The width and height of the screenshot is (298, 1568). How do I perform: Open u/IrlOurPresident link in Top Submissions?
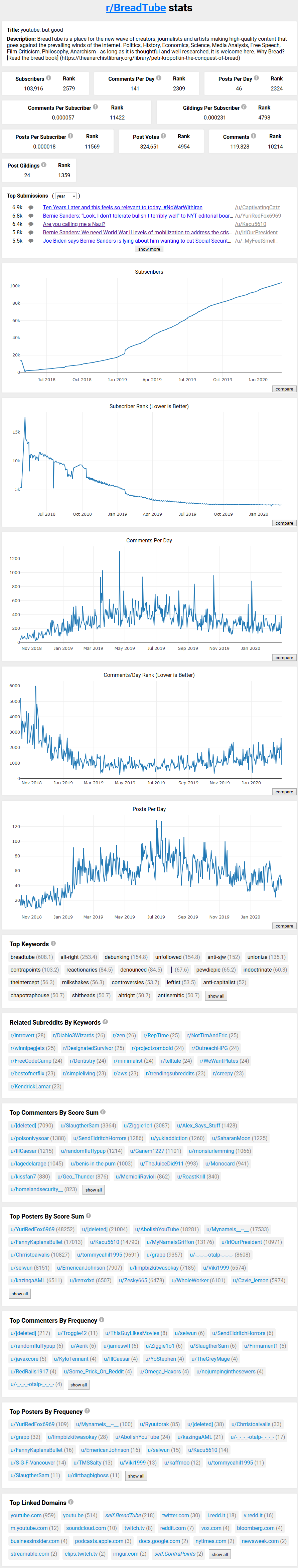pos(256,233)
